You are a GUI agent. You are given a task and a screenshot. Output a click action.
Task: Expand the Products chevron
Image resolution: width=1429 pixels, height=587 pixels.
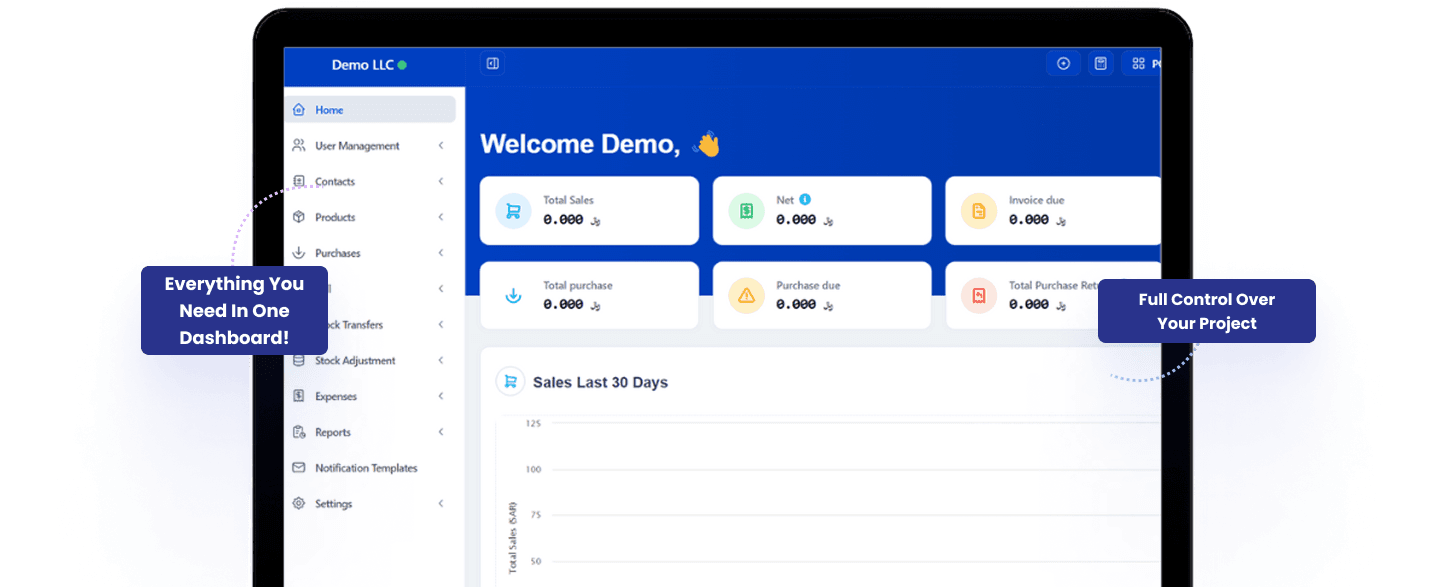click(x=441, y=217)
